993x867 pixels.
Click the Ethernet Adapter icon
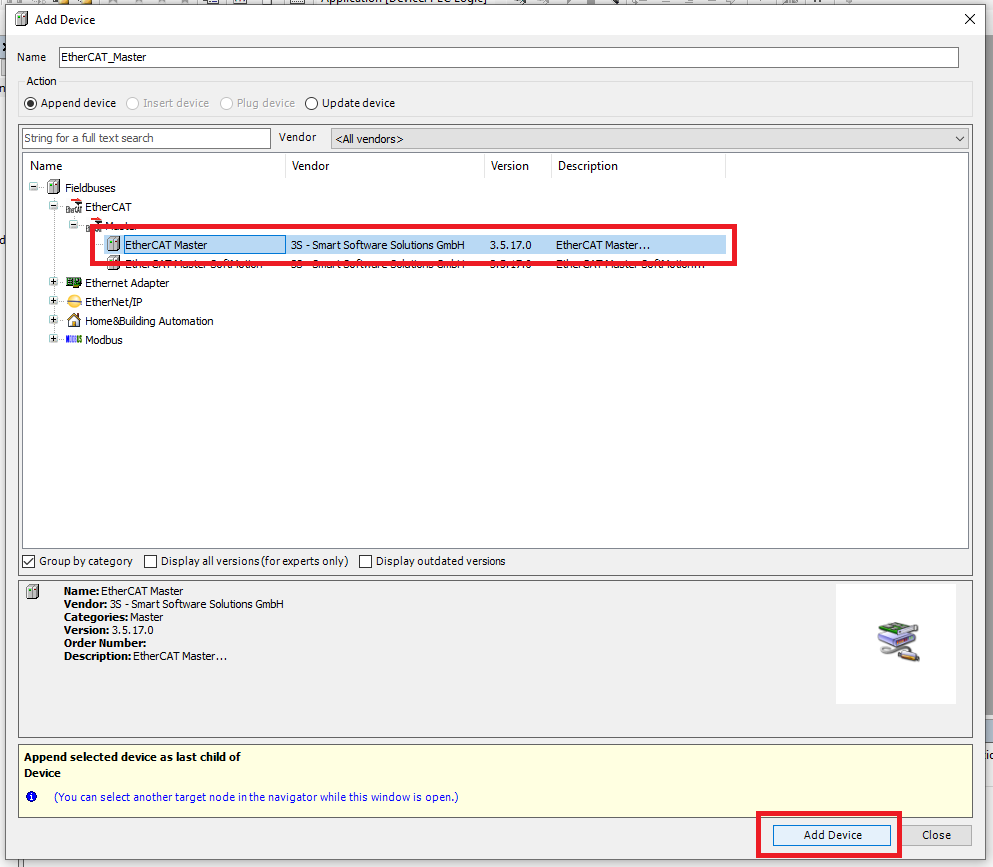pos(73,283)
